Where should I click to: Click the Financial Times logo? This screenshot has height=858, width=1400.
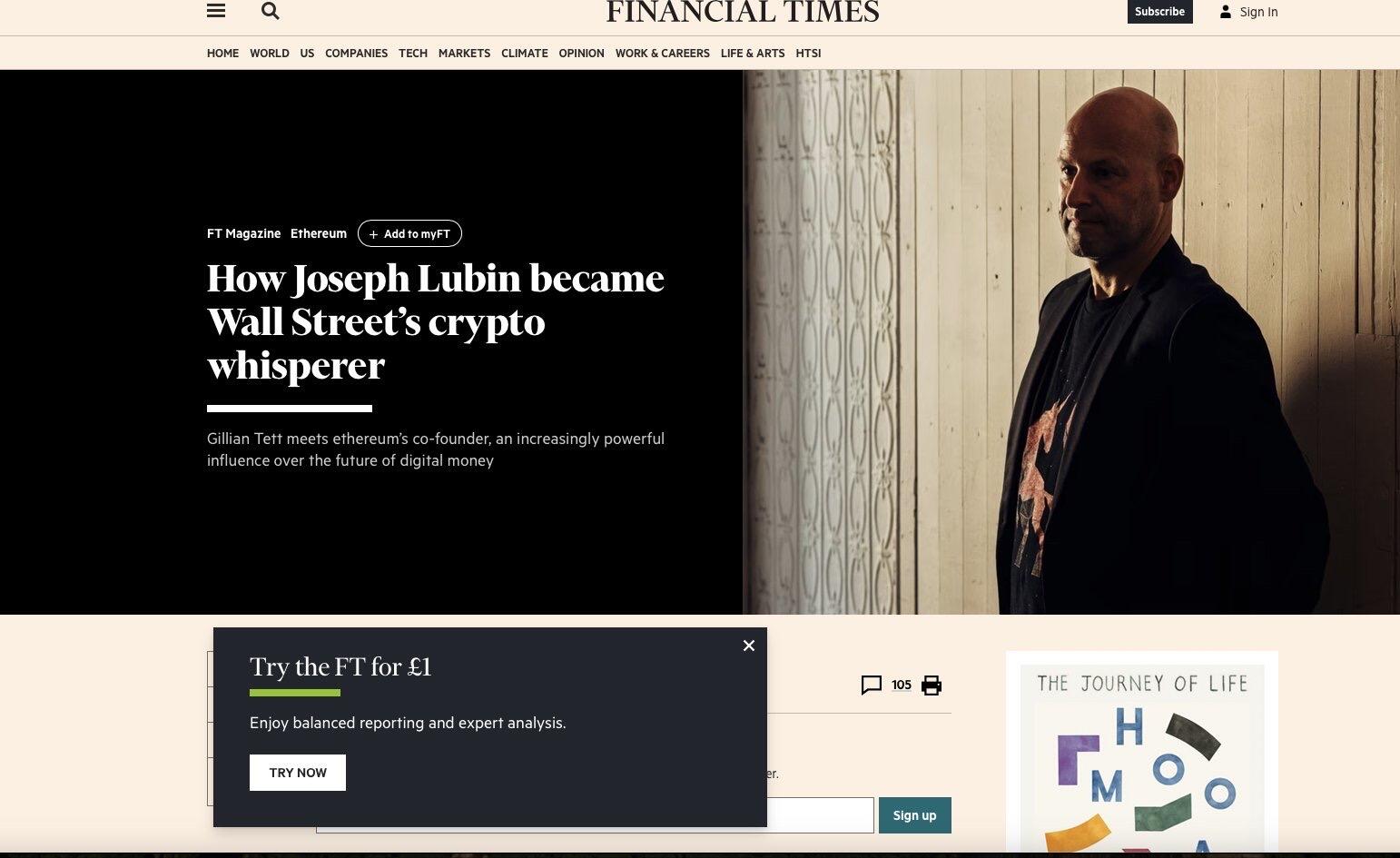tap(743, 12)
